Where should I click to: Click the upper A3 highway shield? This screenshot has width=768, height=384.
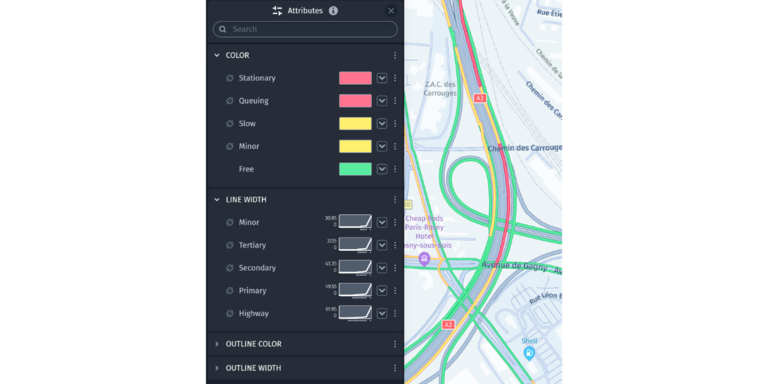[x=480, y=98]
